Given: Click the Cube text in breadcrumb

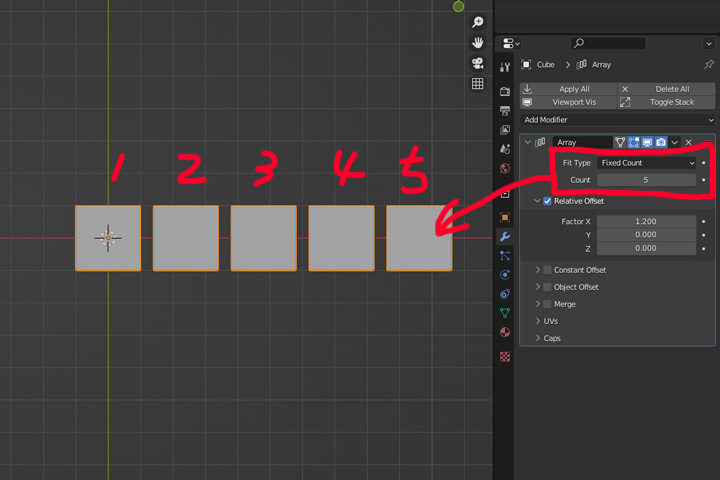Looking at the screenshot, I should coord(546,65).
